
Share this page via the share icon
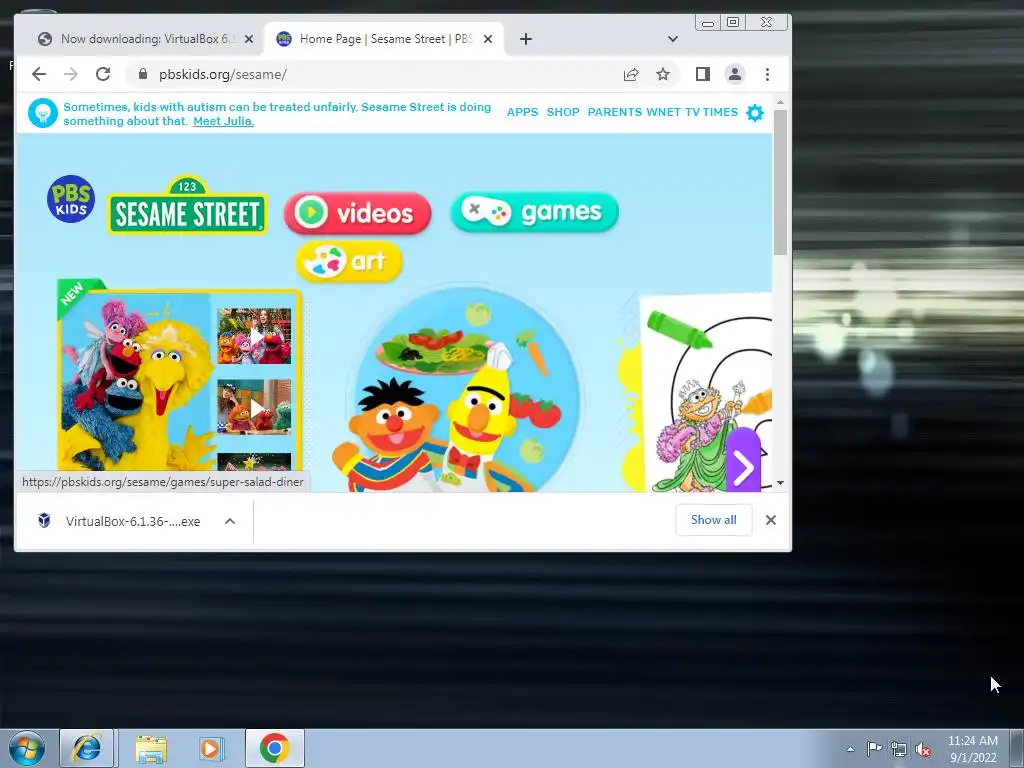coord(631,74)
